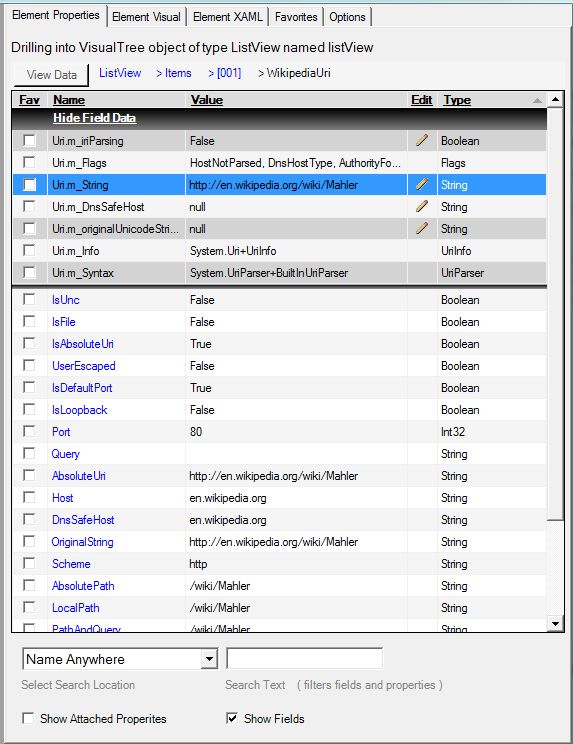
Task: Navigate to ListView breadcrumb link
Action: tap(120, 73)
